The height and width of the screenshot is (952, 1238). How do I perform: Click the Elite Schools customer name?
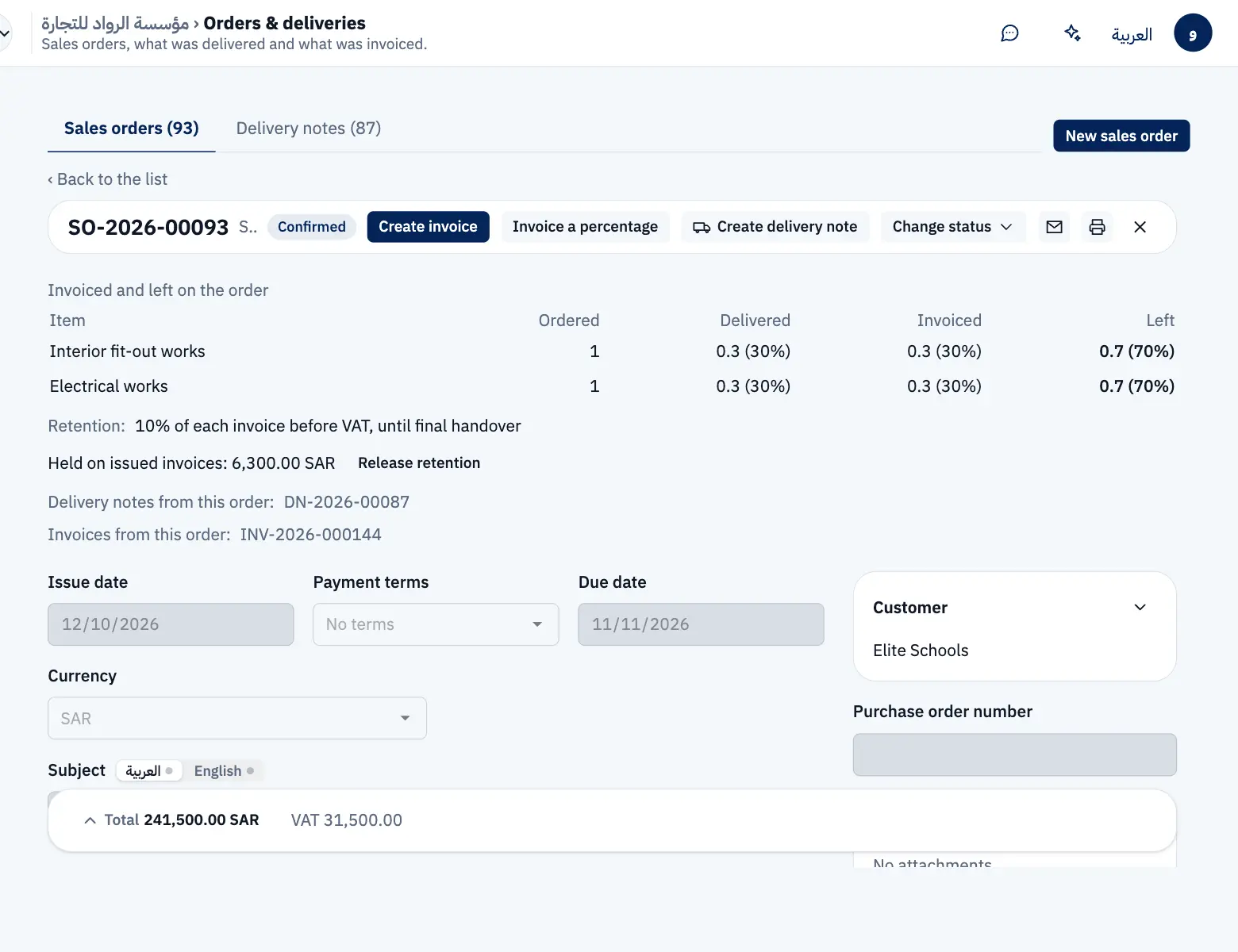(x=921, y=651)
